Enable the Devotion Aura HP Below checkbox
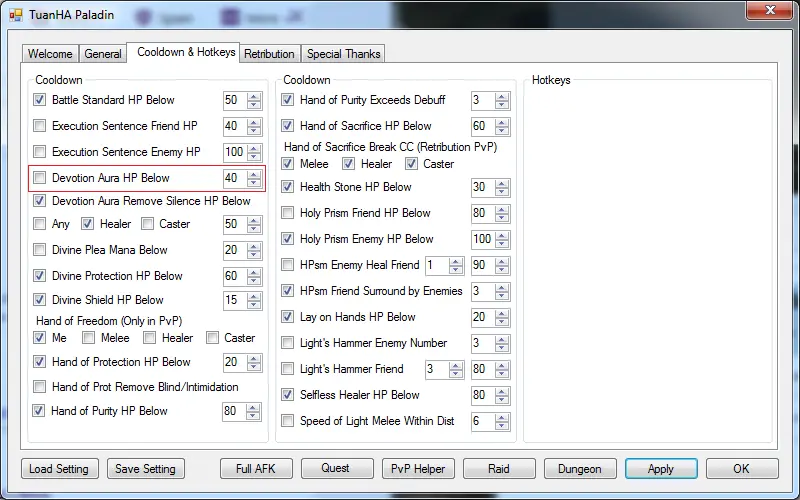The image size is (800, 500). [x=40, y=178]
